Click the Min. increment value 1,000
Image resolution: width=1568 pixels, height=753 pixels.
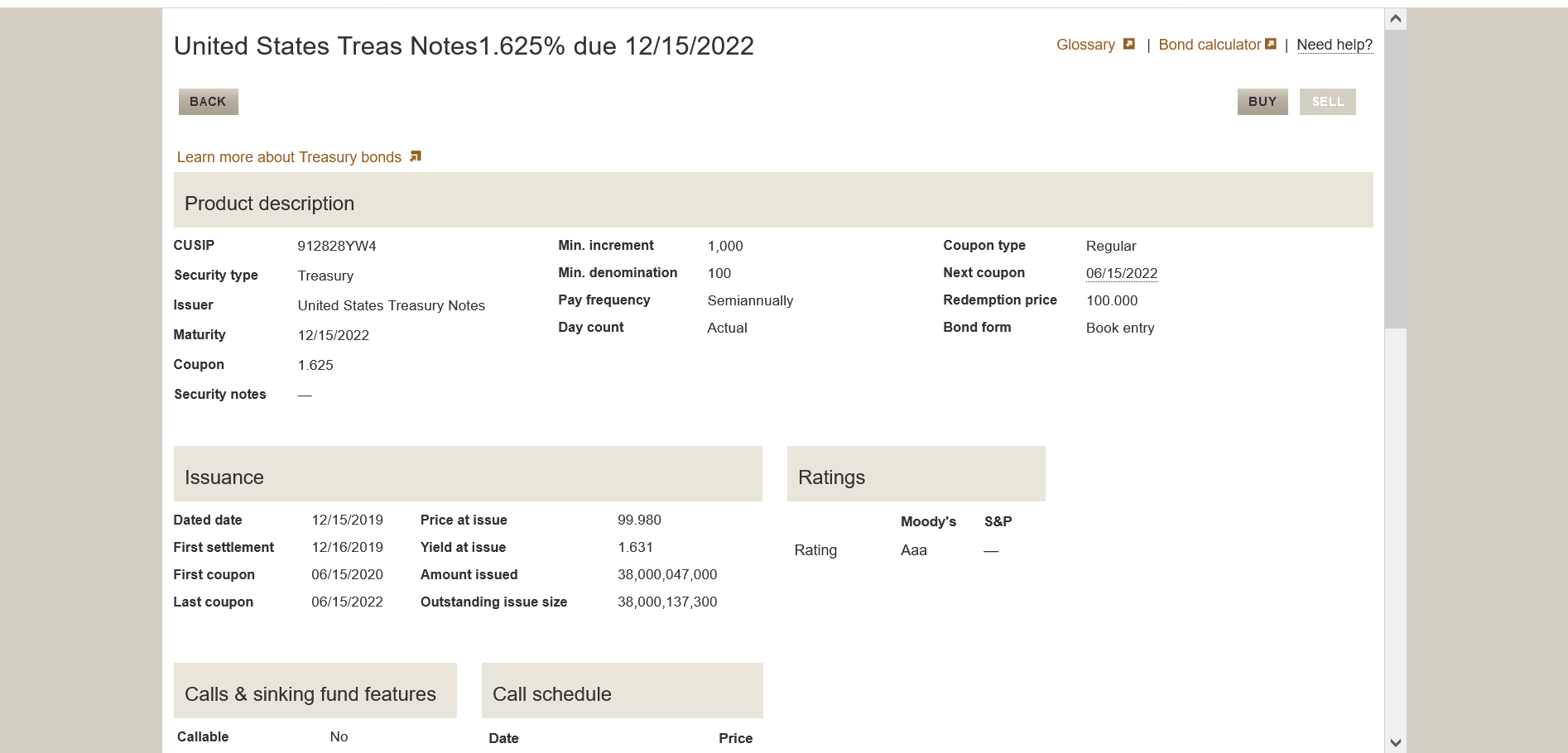click(725, 246)
